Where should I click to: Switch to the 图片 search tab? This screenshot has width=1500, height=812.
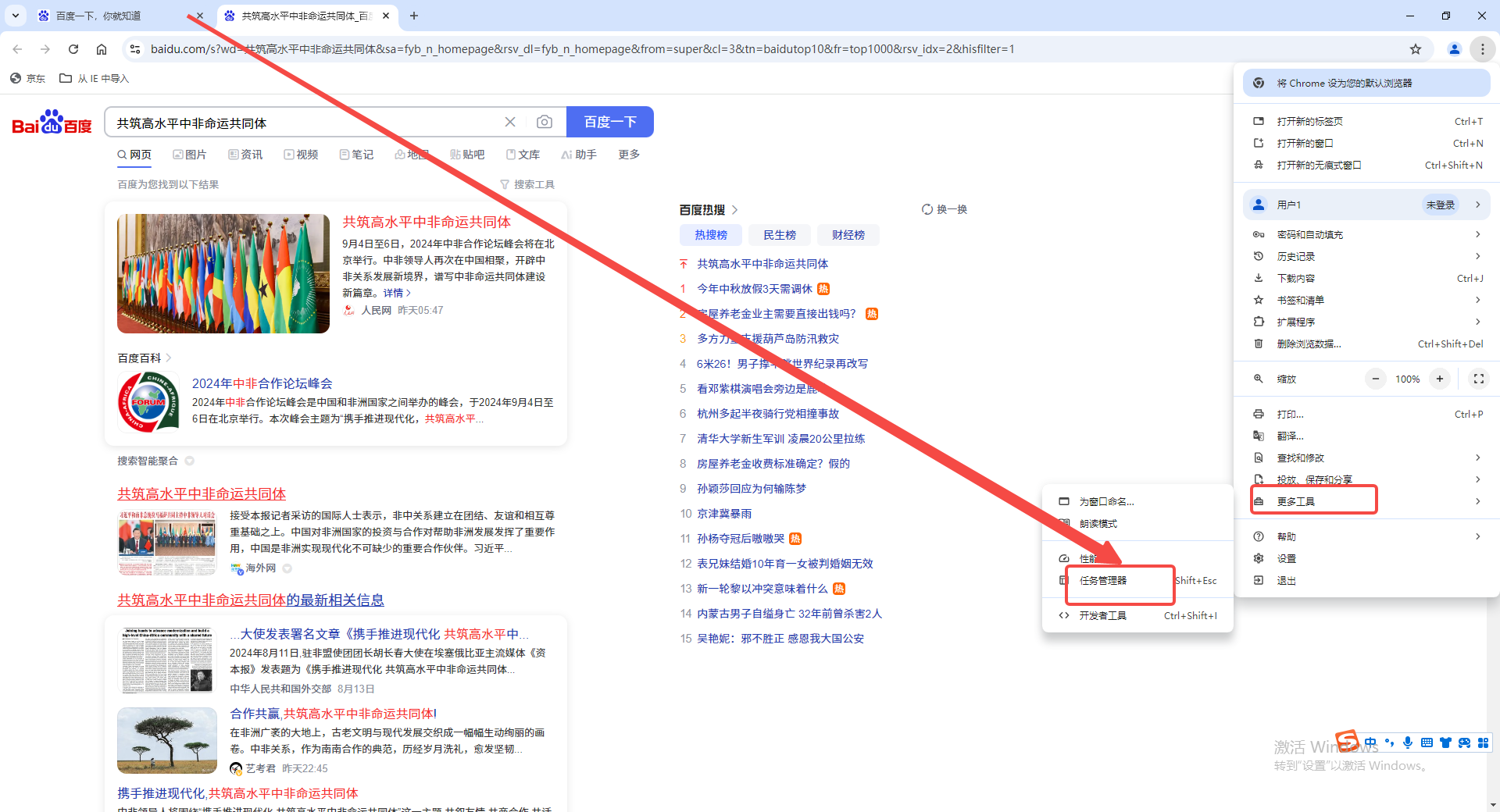coord(190,155)
